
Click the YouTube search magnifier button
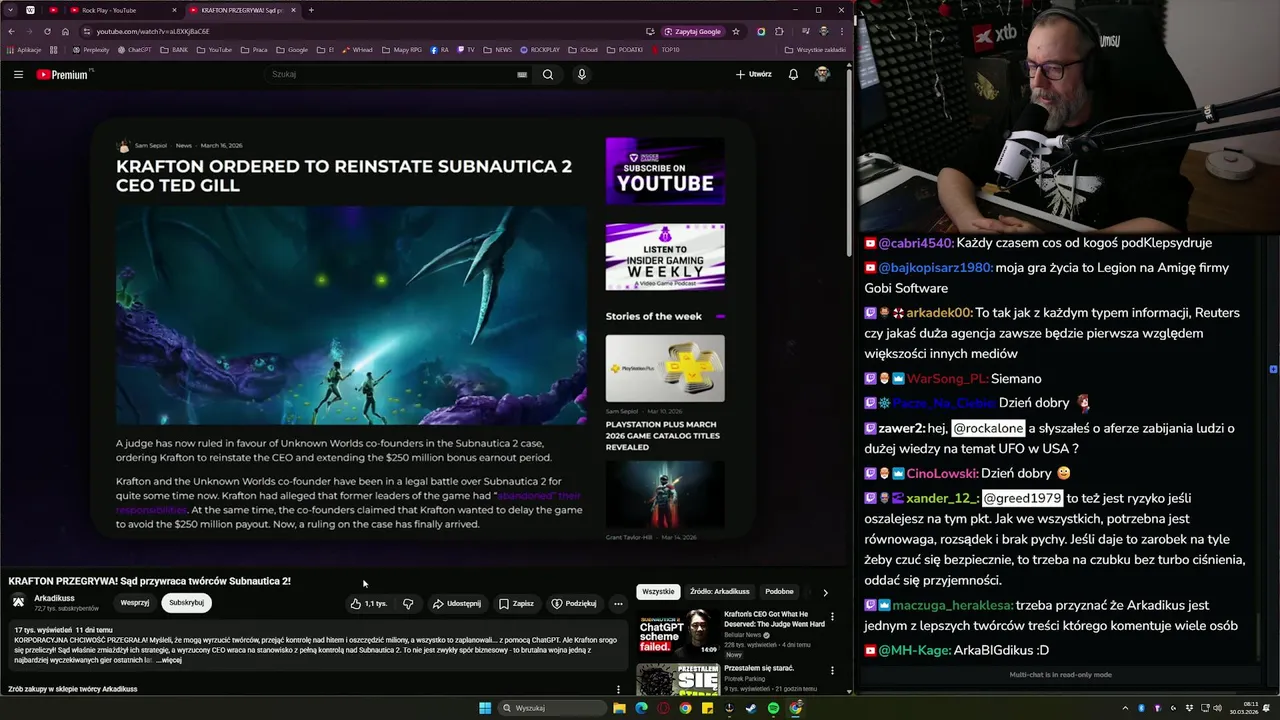pos(548,74)
